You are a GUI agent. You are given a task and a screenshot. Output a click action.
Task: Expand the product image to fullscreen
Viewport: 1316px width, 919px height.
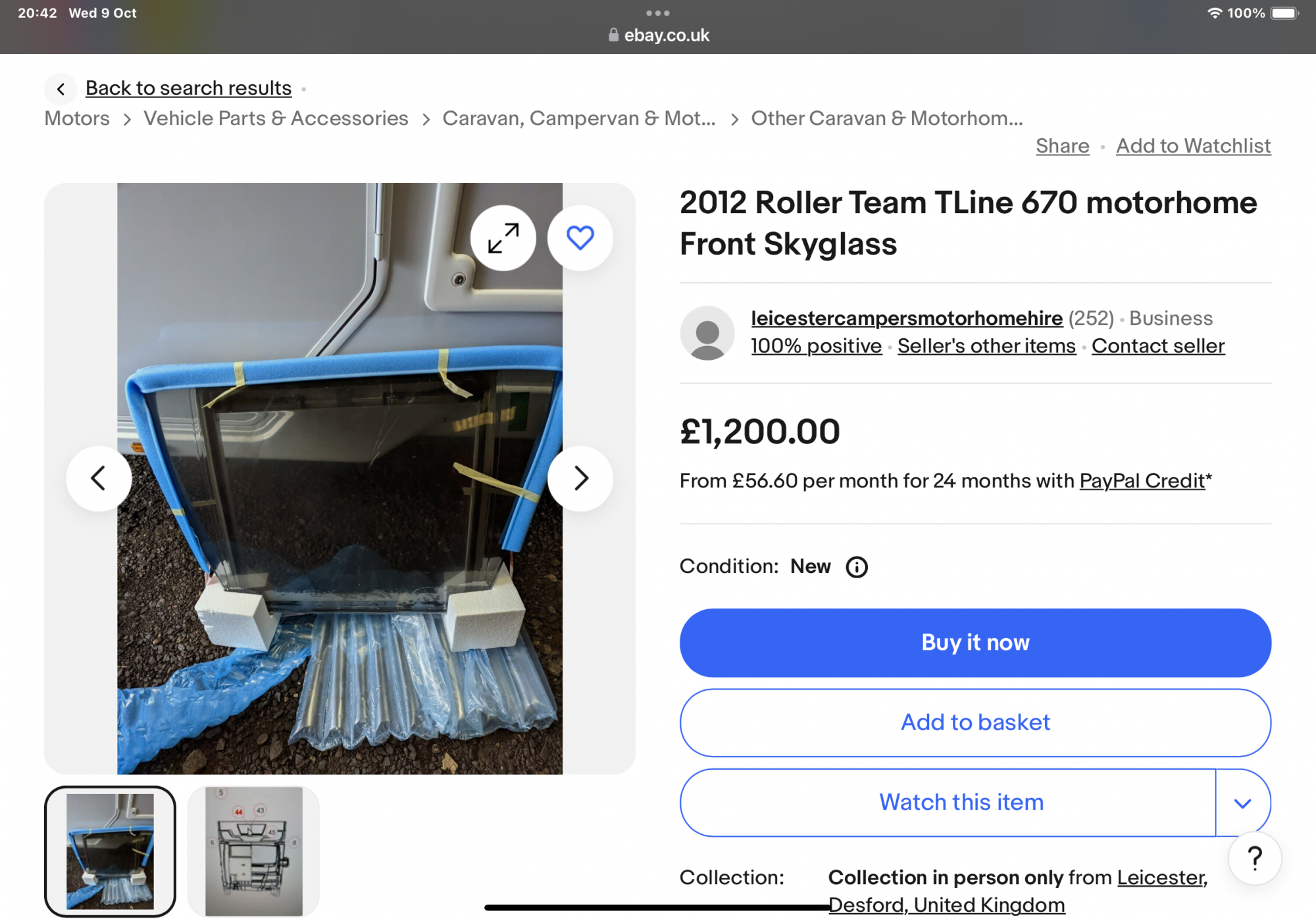click(x=503, y=237)
